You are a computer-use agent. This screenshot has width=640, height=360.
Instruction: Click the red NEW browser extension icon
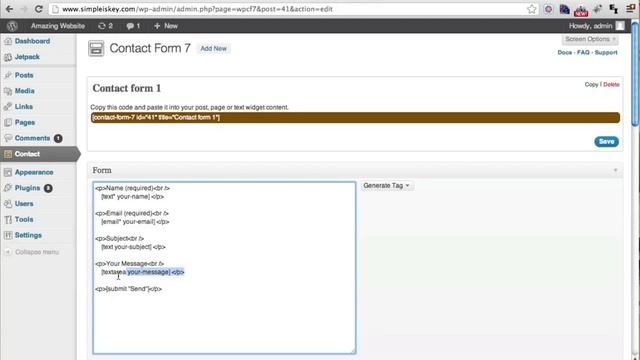tap(581, 10)
